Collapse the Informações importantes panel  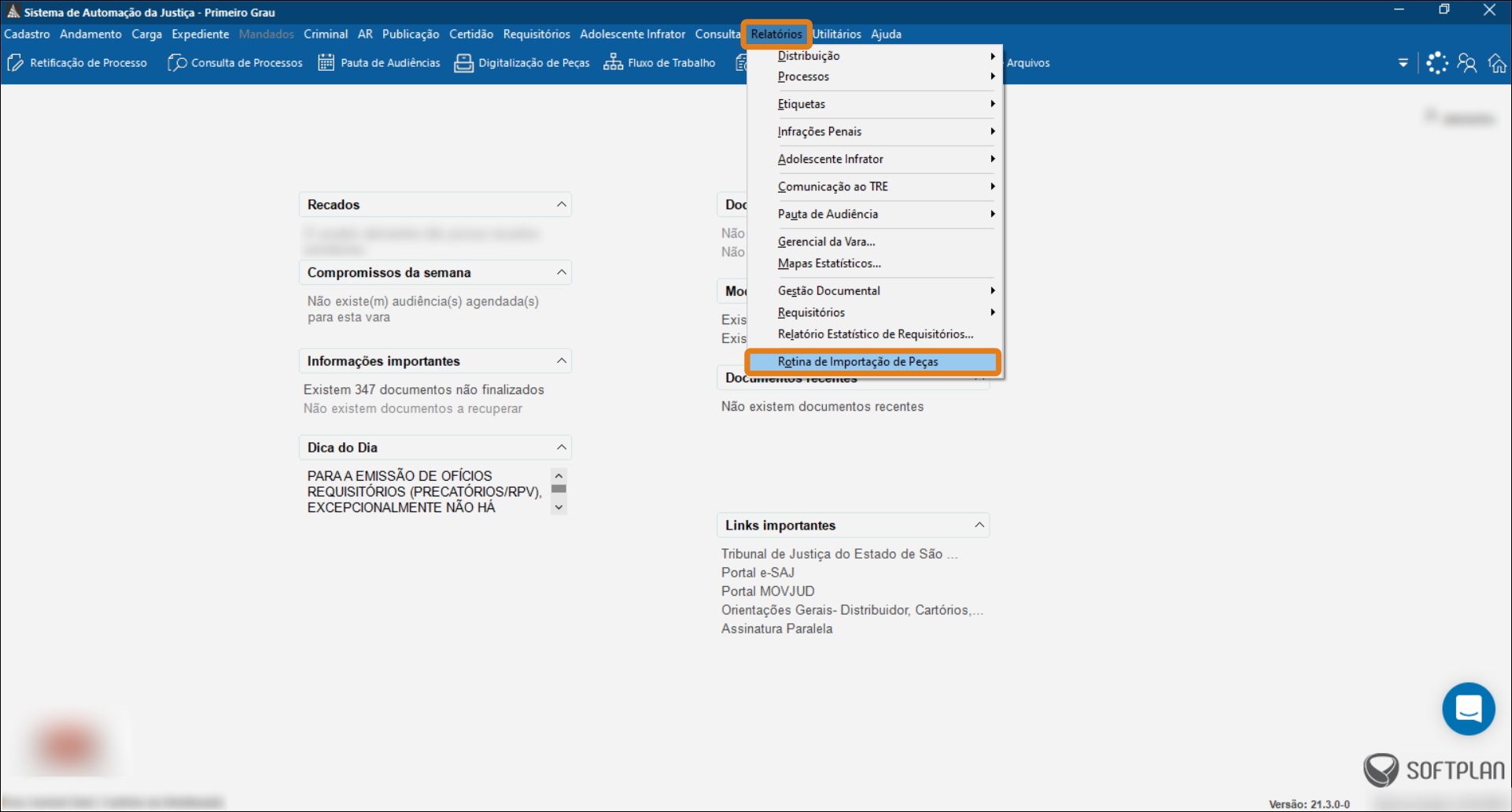[x=561, y=361]
